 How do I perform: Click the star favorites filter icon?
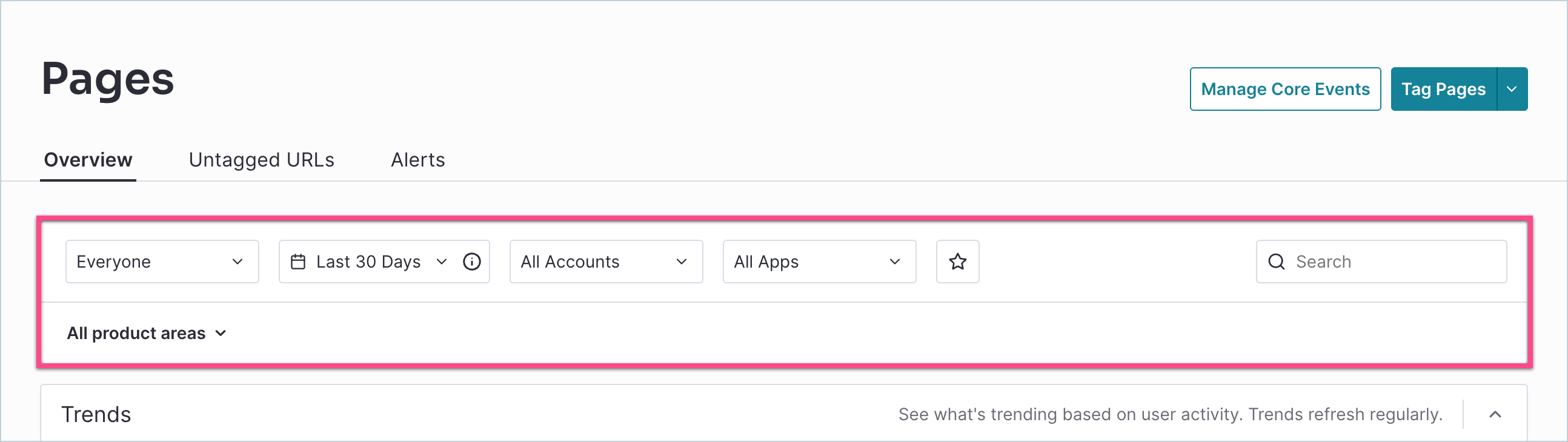point(957,262)
